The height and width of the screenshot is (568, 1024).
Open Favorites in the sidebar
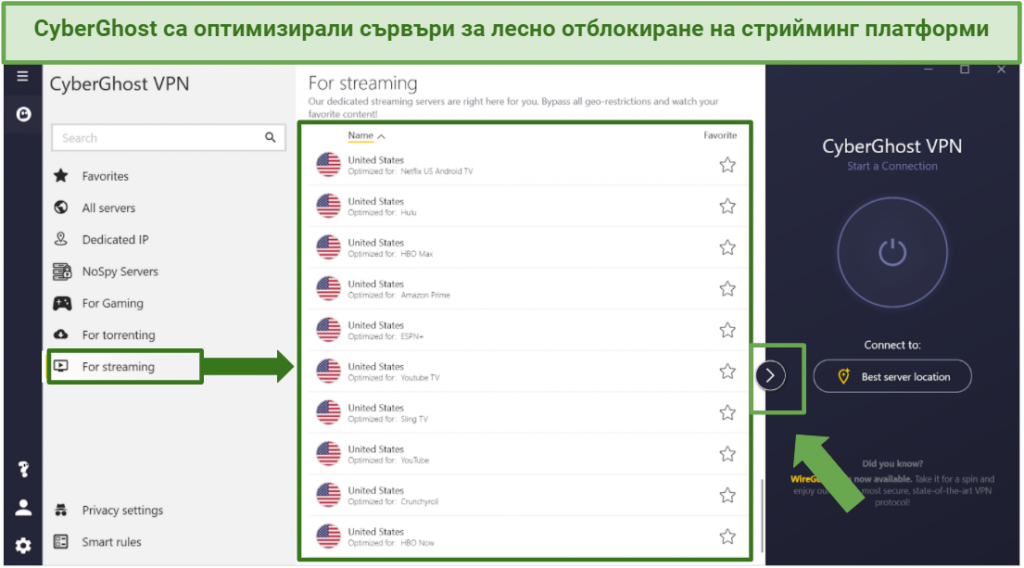pos(105,176)
